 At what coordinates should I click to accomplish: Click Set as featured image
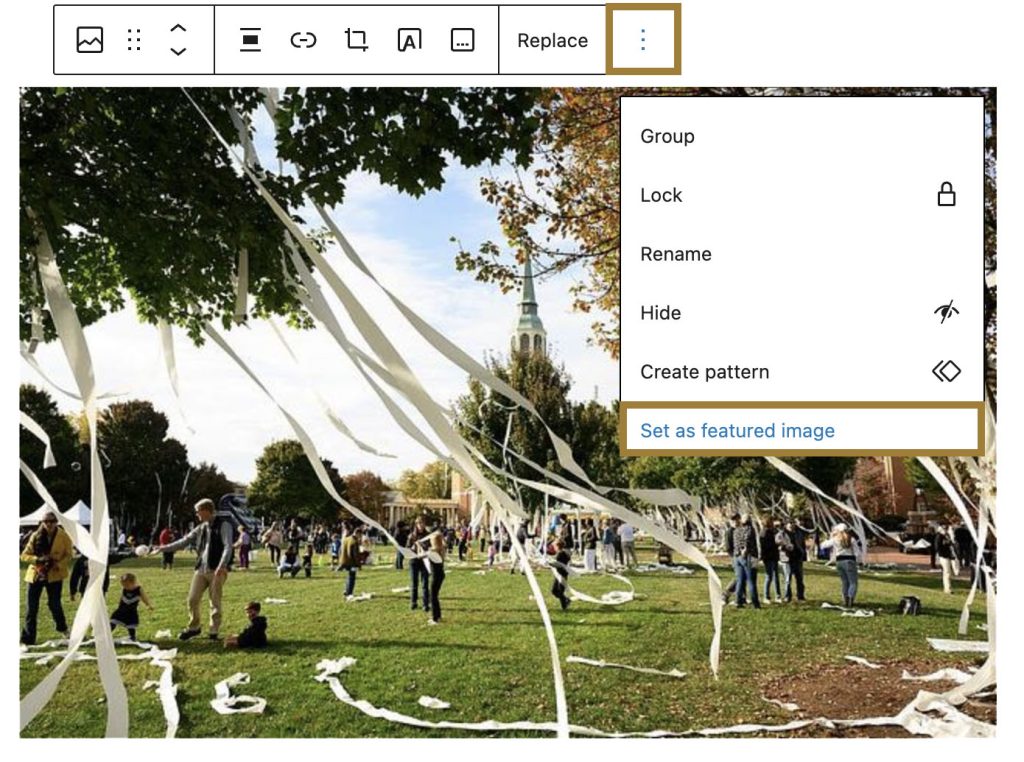point(737,431)
